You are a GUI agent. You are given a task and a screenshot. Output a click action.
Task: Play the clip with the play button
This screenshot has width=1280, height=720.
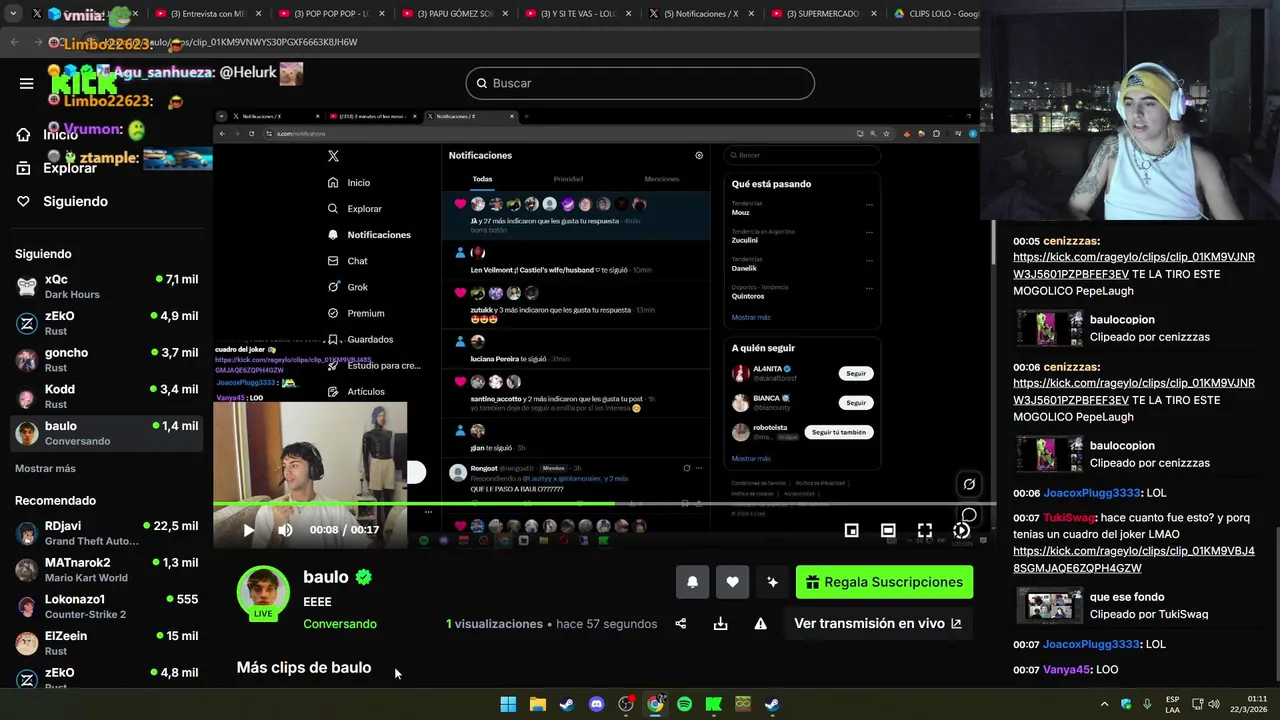click(248, 530)
